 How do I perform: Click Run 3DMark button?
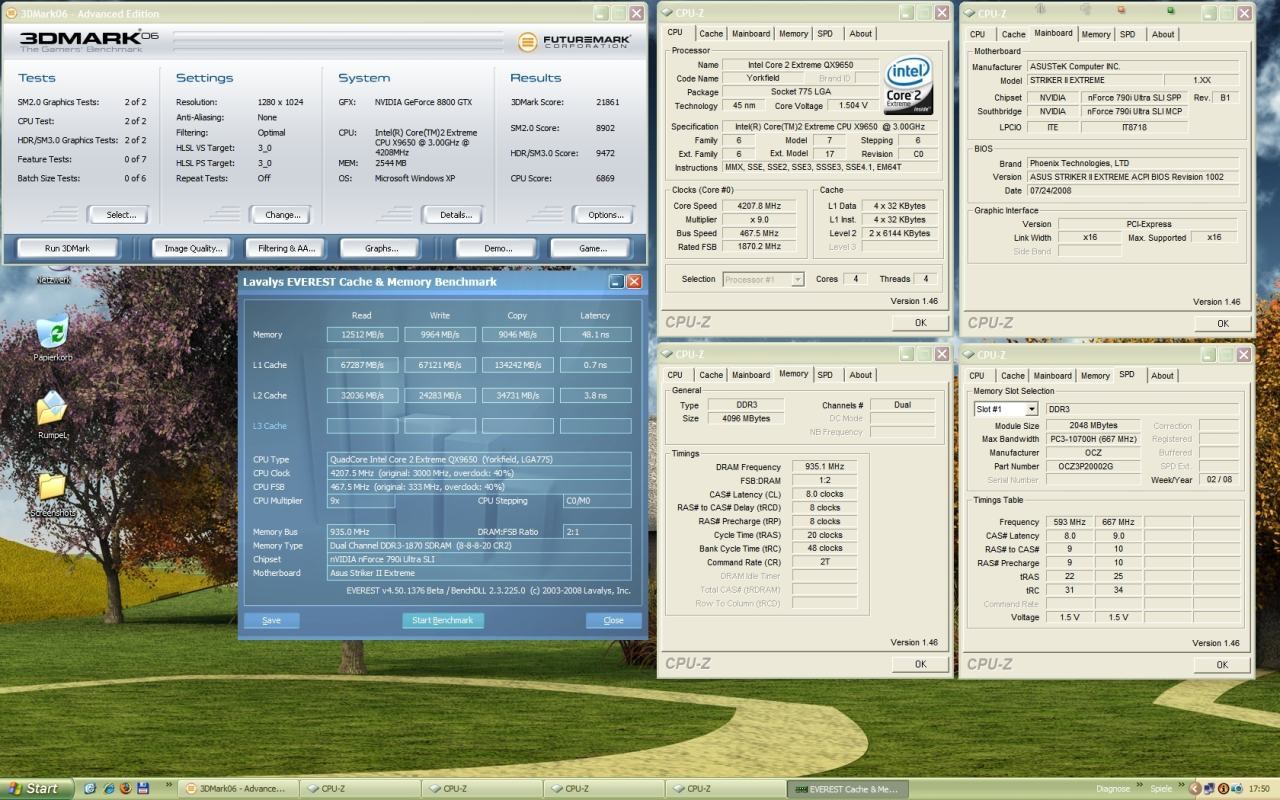click(68, 248)
